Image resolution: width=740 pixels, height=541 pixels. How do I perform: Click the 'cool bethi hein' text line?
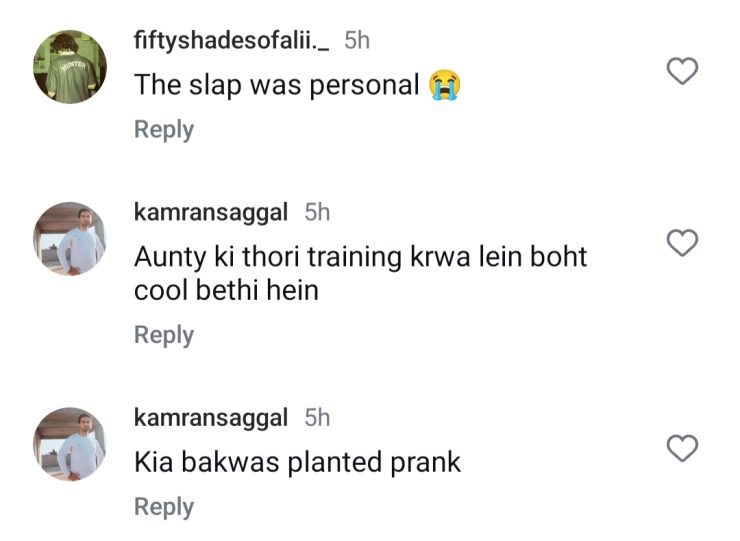pyautogui.click(x=227, y=290)
